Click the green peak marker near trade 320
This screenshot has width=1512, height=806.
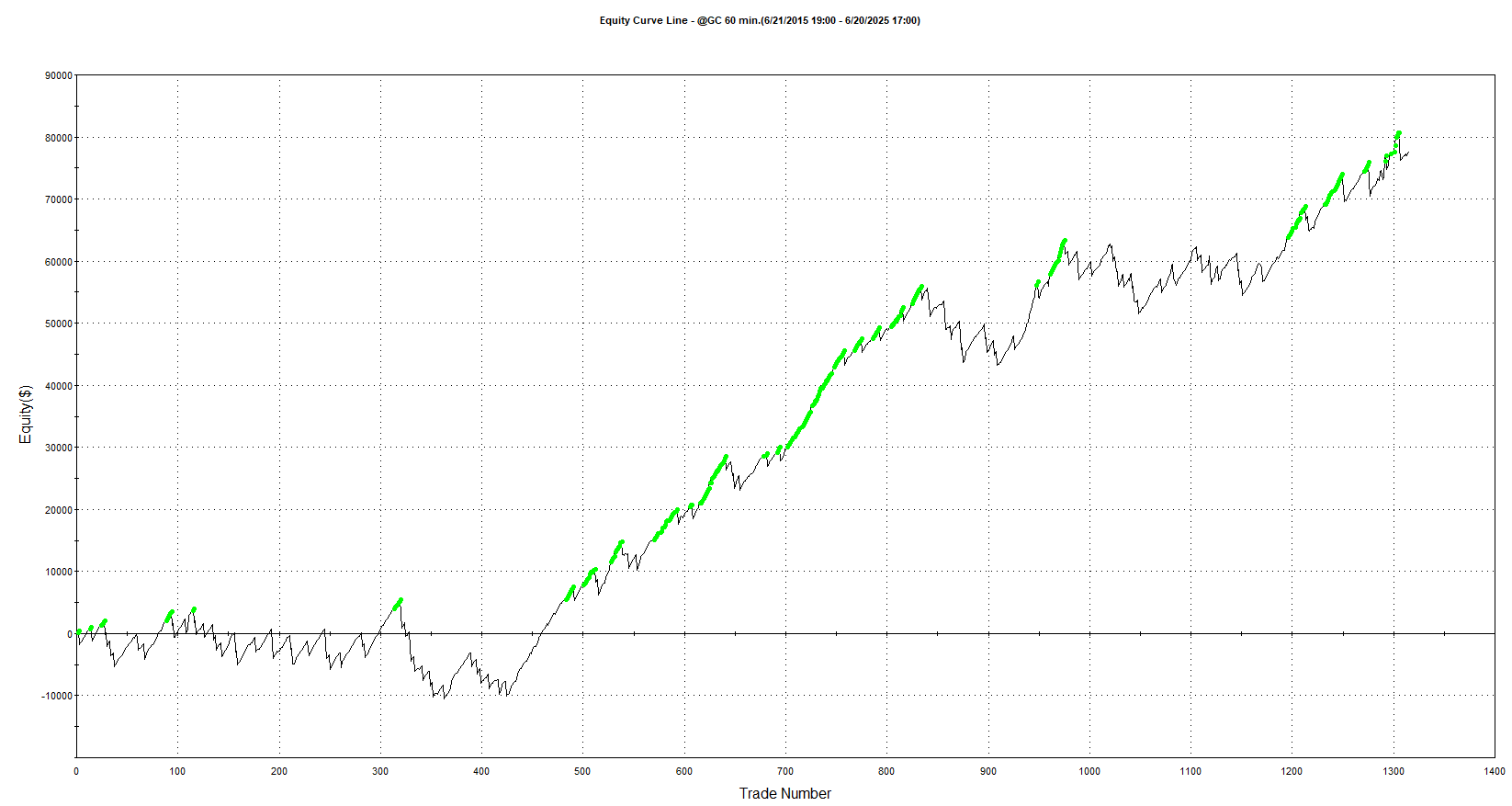[x=400, y=600]
